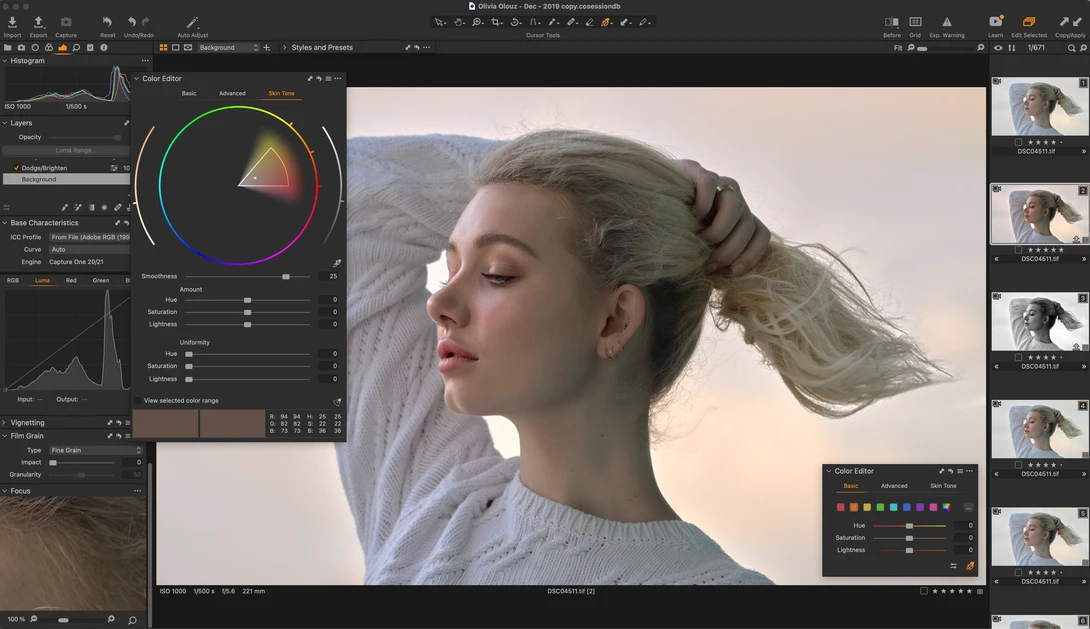The width and height of the screenshot is (1090, 629).
Task: Toggle proof margin eye viewer icon
Action: [188, 48]
